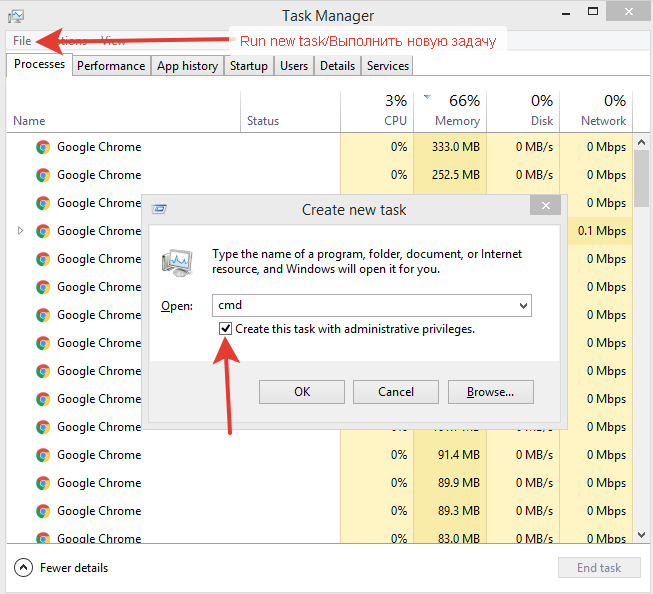Click the Browse... button
Screen dimensions: 653x594
pos(491,392)
